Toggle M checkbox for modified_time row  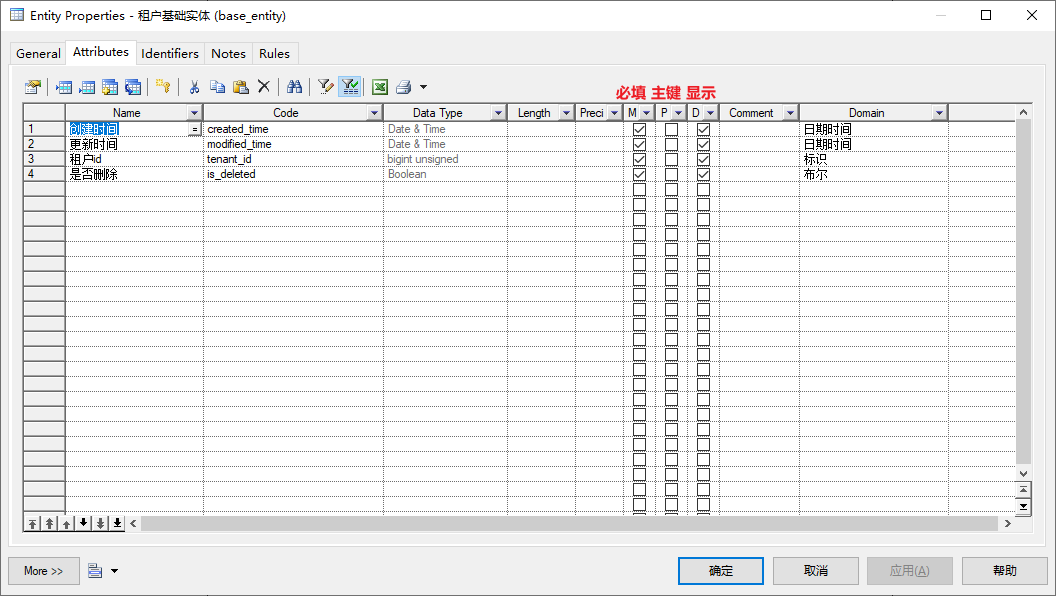coord(639,143)
